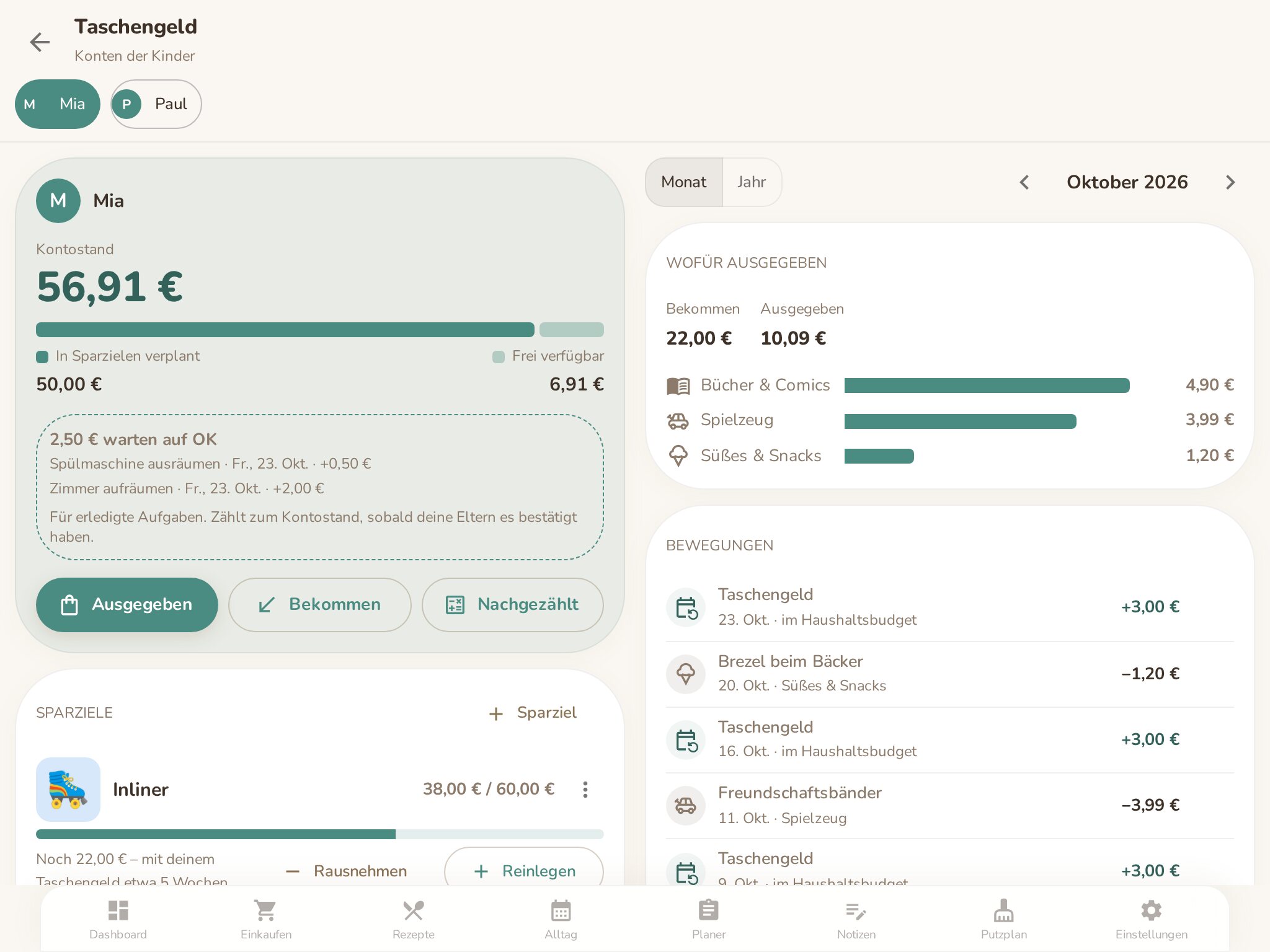This screenshot has height=952, width=1270.
Task: Open Taschengeld entry from 23. Okt.
Action: click(x=950, y=607)
